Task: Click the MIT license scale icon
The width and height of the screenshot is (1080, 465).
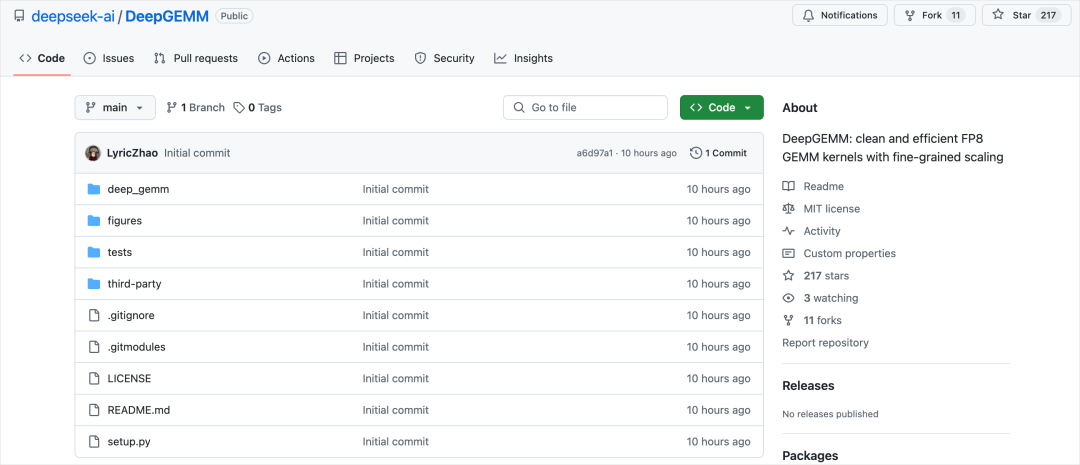Action: click(x=789, y=209)
